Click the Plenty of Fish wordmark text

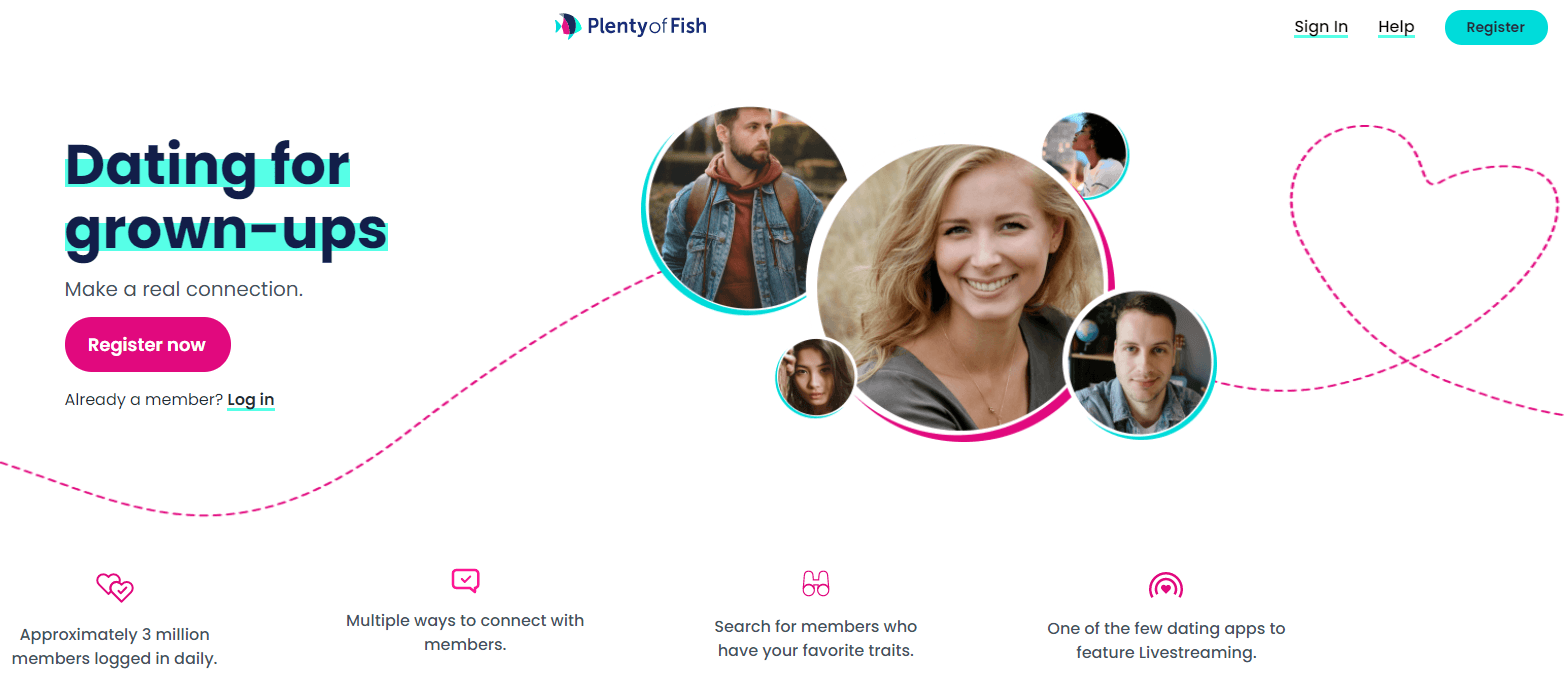click(647, 27)
